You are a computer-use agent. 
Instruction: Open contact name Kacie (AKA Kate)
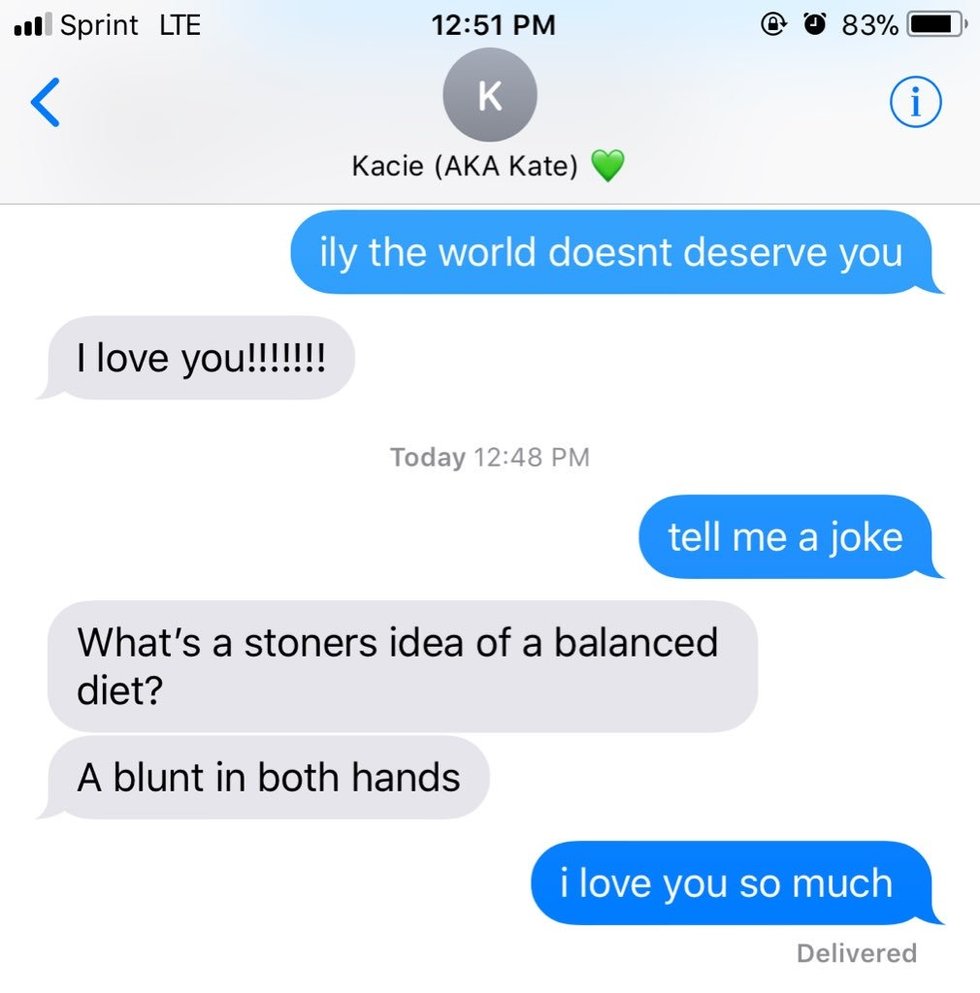[x=465, y=166]
